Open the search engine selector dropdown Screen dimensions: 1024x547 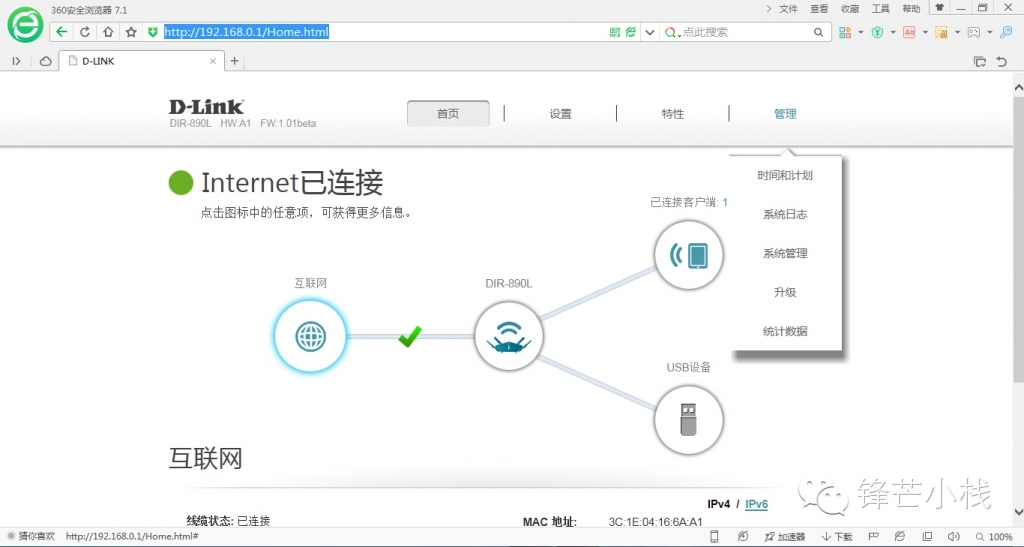(x=673, y=32)
